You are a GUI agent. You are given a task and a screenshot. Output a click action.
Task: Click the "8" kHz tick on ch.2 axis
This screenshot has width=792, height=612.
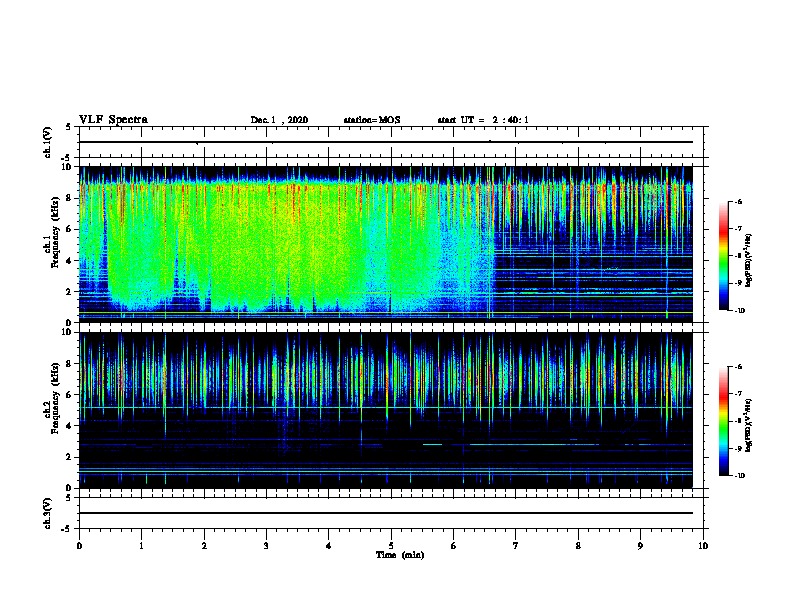pos(69,364)
